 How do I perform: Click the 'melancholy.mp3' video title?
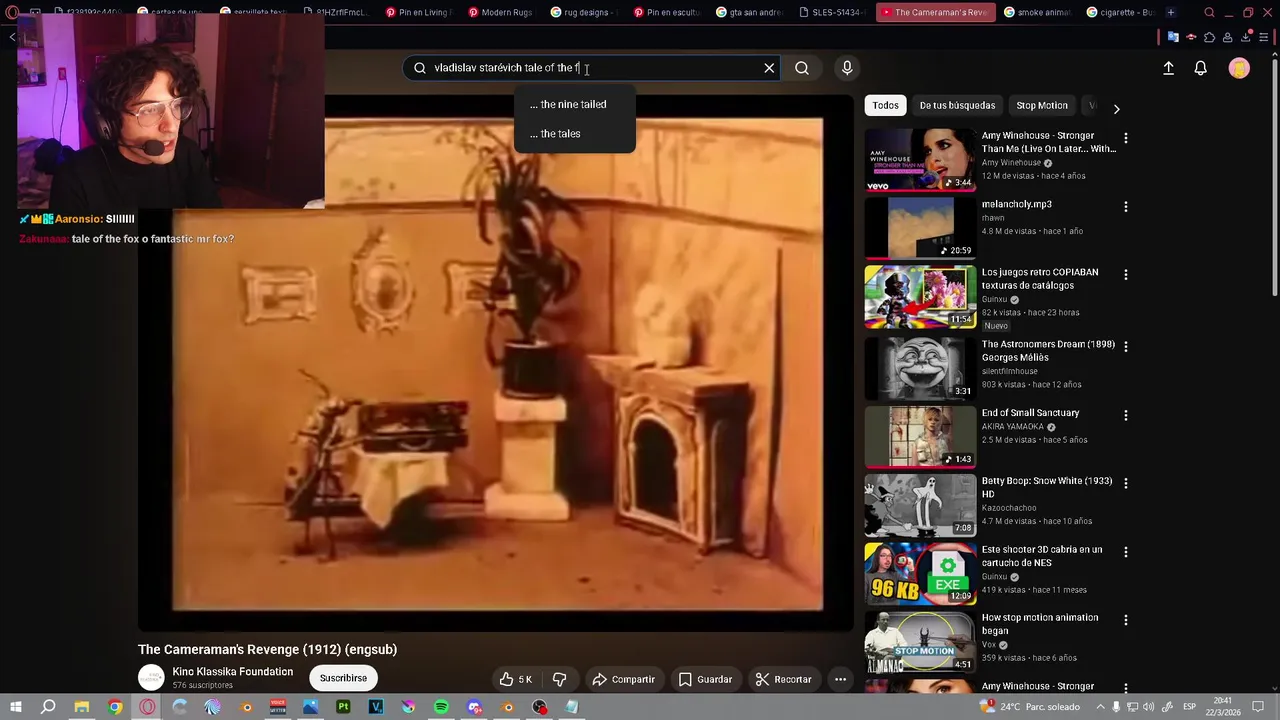pos(1017,204)
